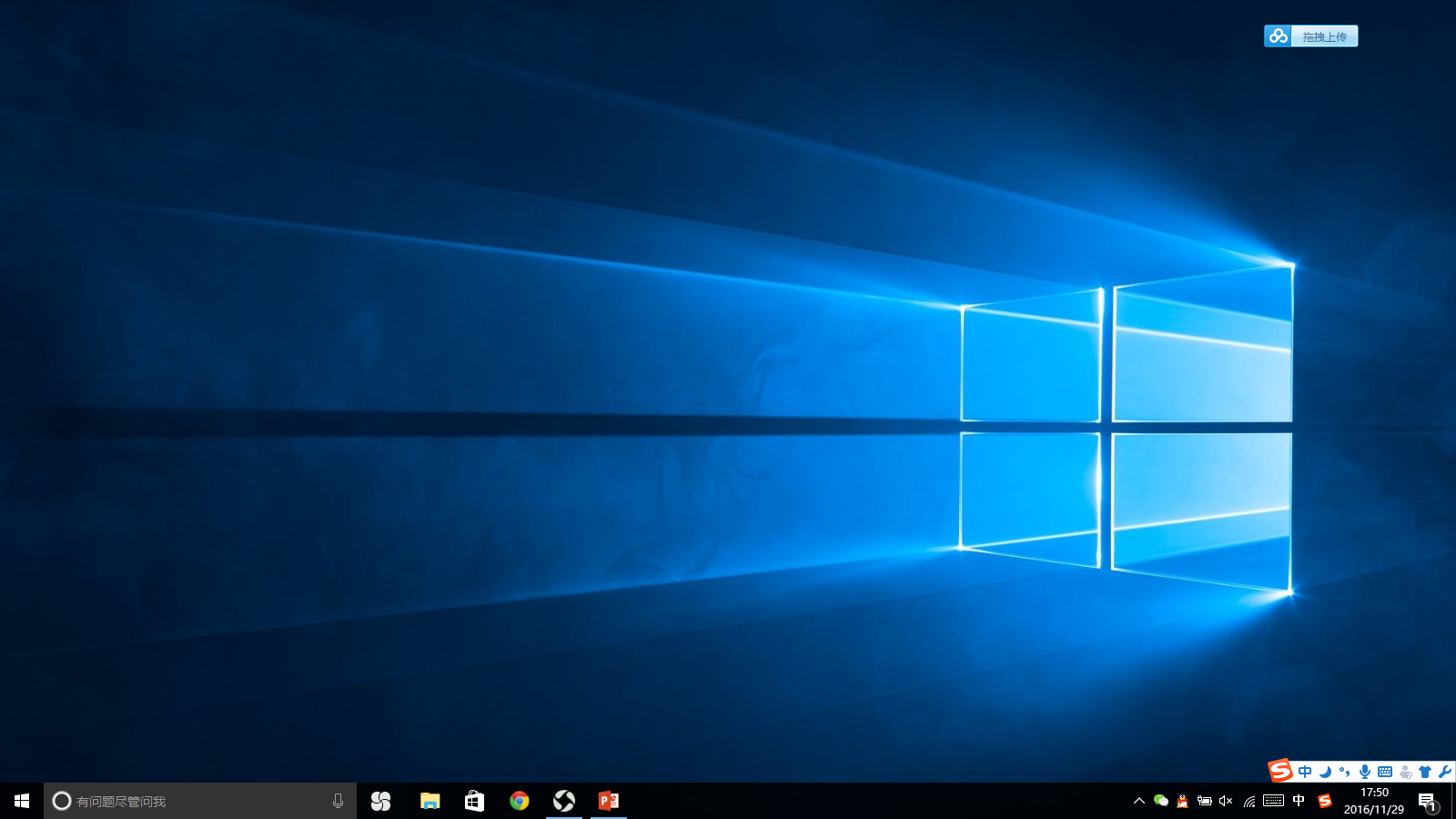Open QQ penguin tray icon

(1182, 801)
